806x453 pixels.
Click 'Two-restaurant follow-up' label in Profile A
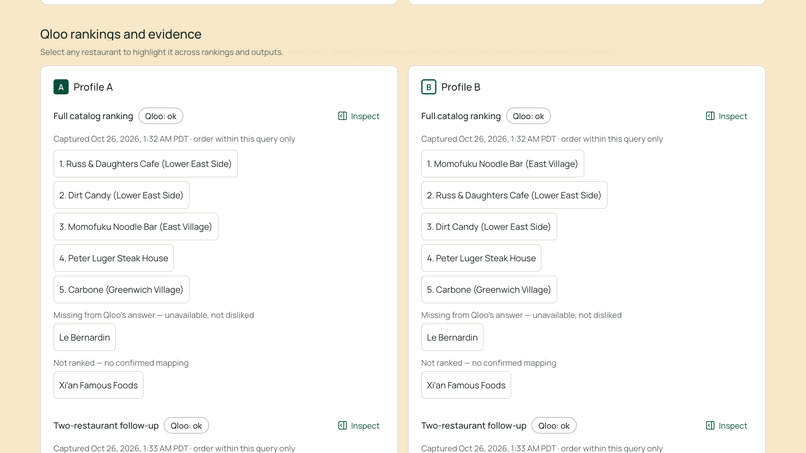click(106, 426)
